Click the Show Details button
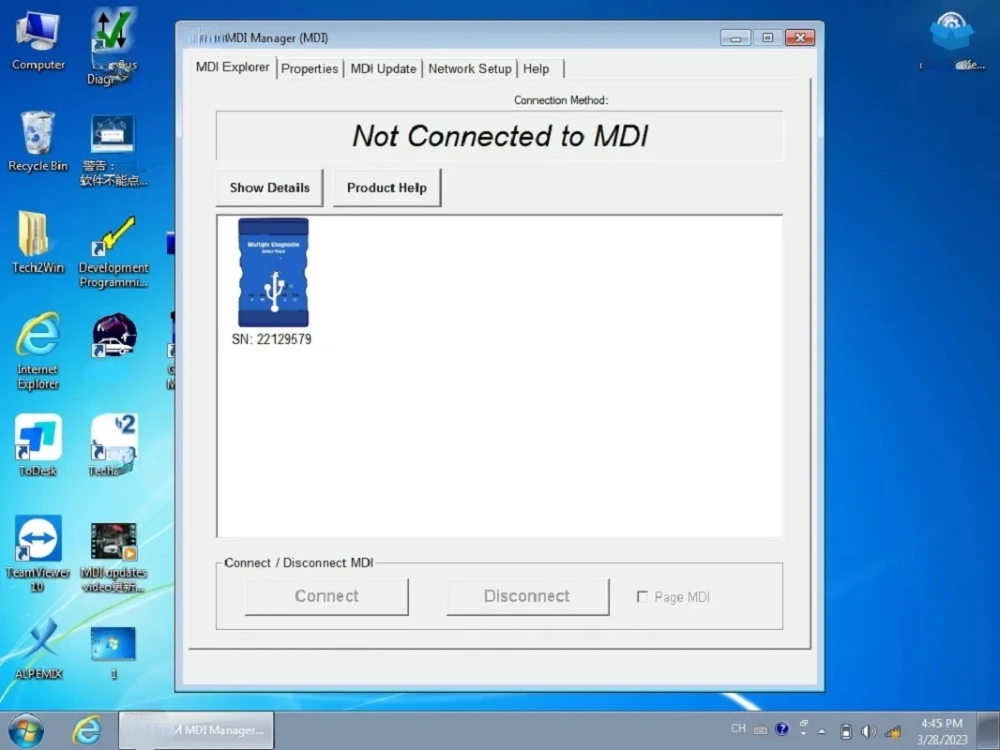The width and height of the screenshot is (1000, 750). point(269,188)
